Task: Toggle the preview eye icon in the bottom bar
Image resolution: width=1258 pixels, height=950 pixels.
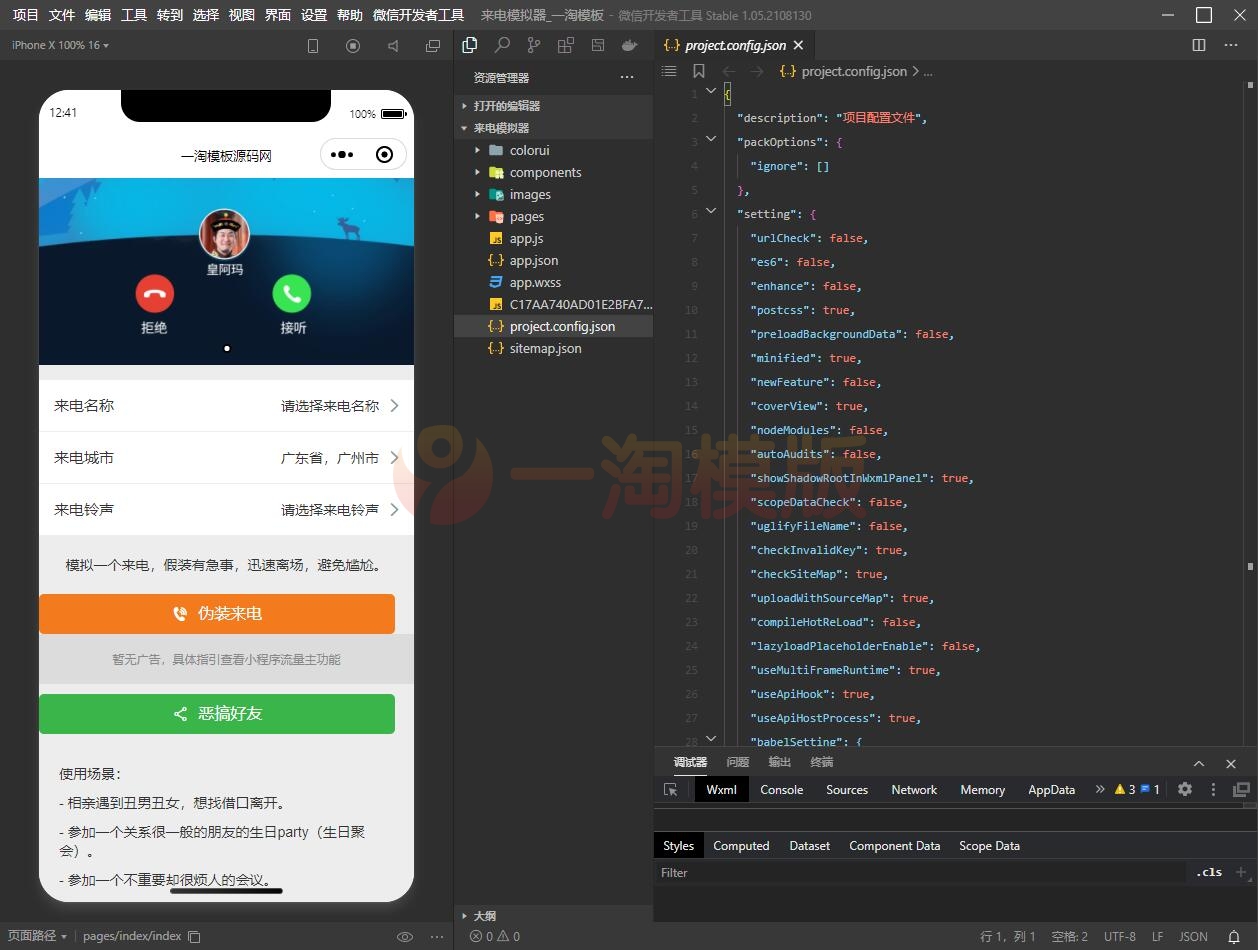Action: click(405, 937)
